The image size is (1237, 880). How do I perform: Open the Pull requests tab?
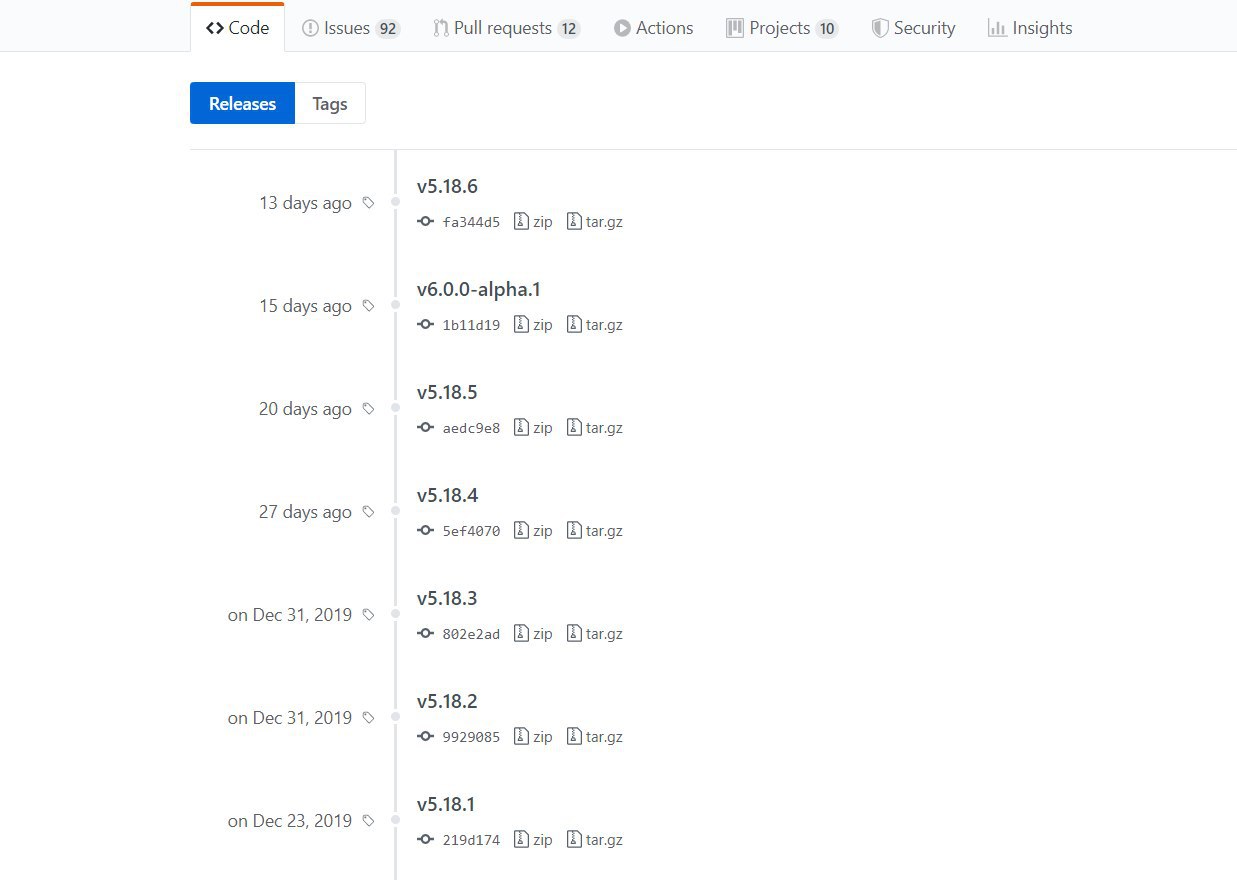click(x=506, y=28)
